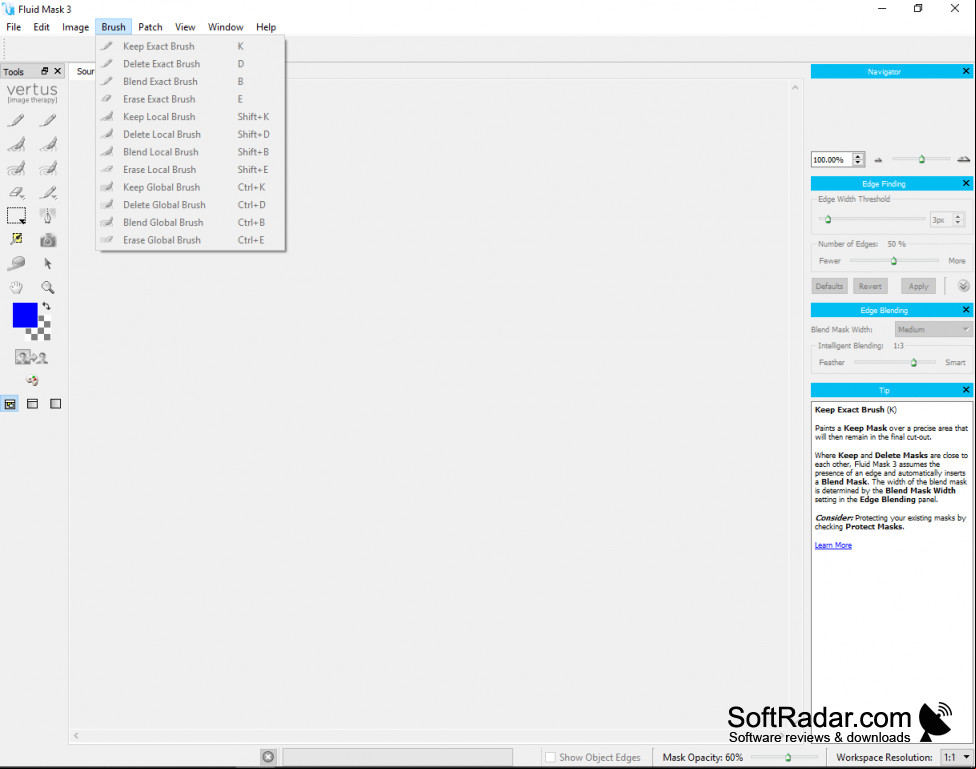Select the yellow color sampler tool

pyautogui.click(x=16, y=239)
